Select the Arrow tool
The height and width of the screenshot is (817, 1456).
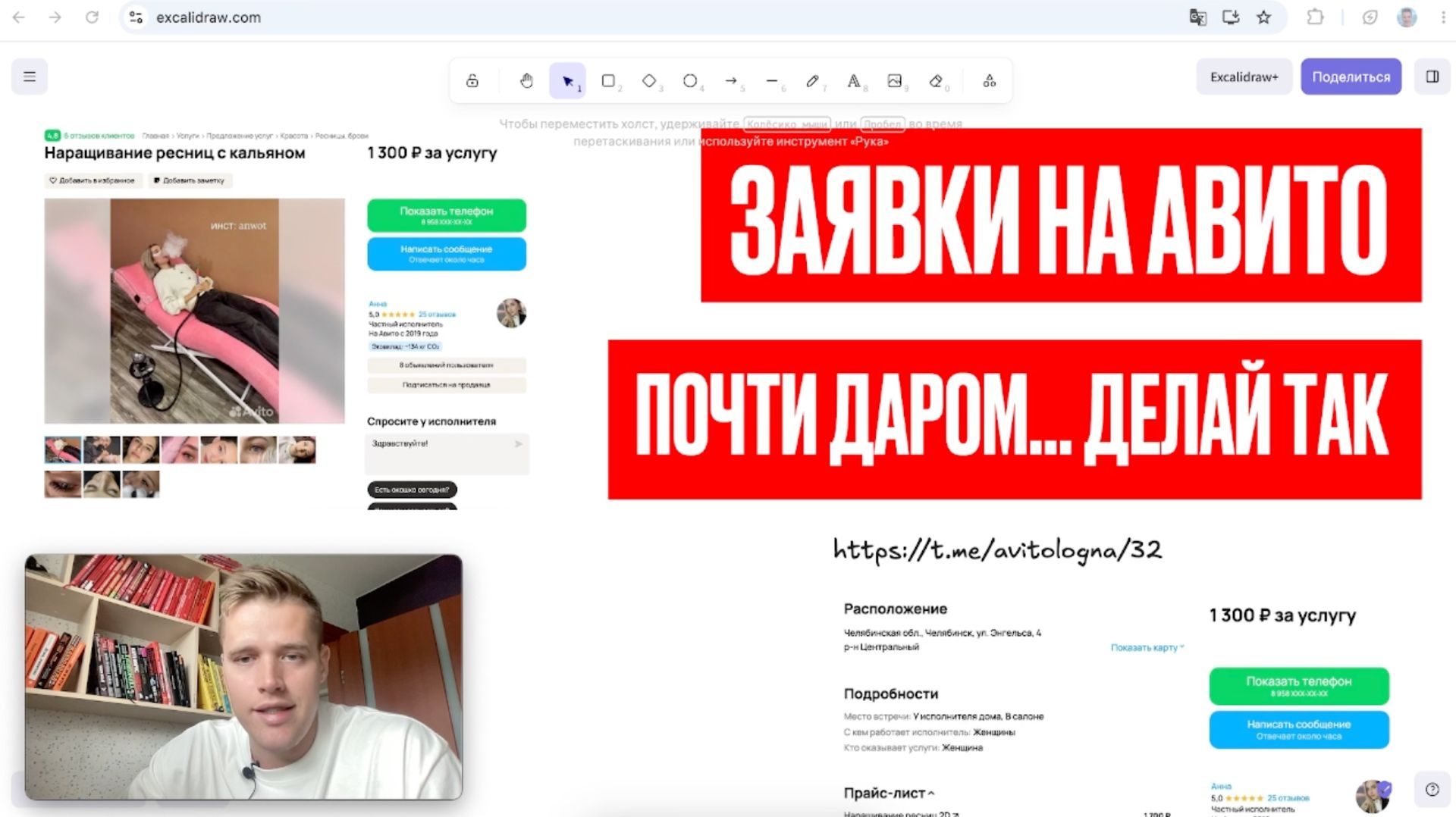coord(731,80)
